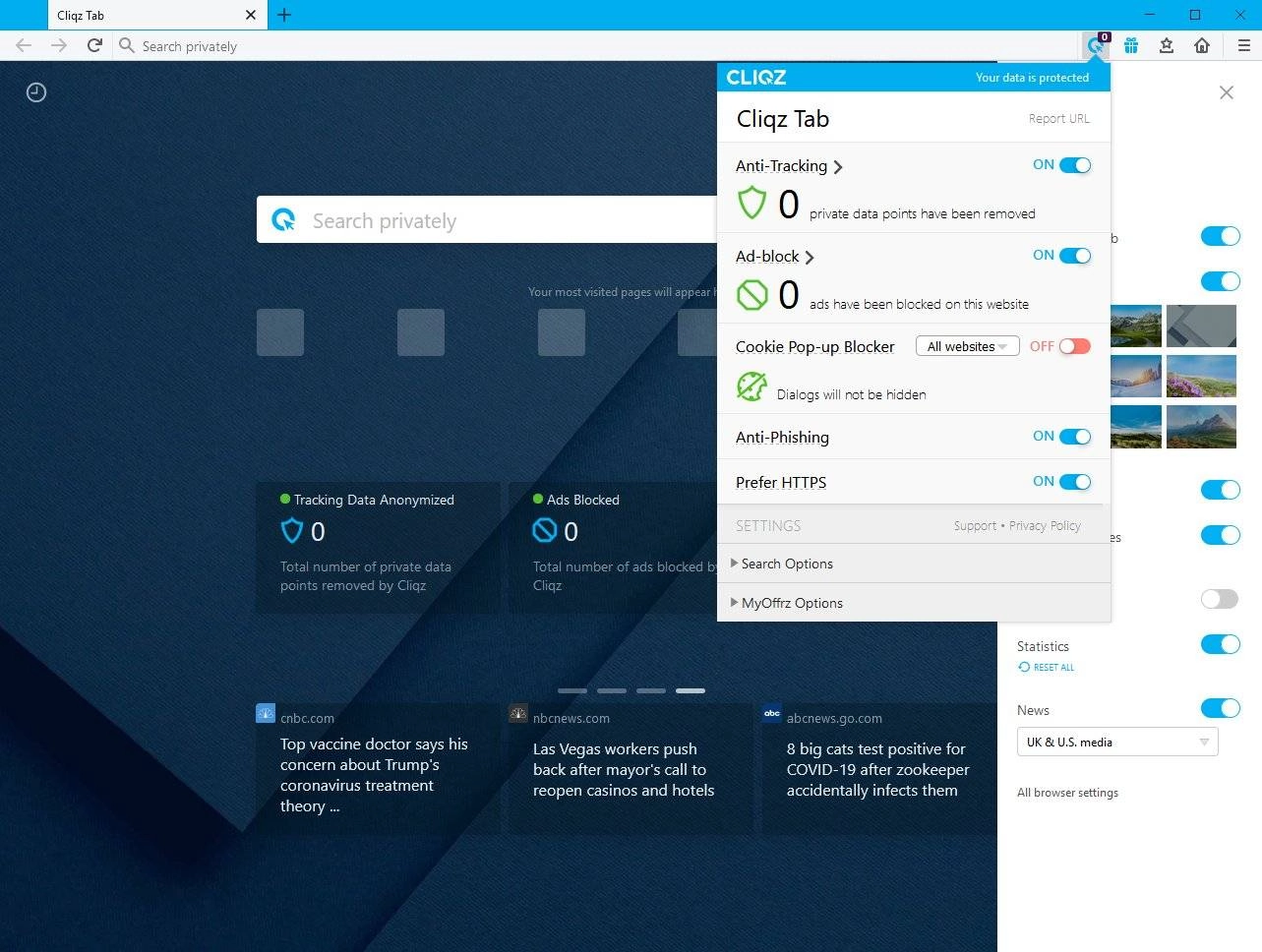Screen dimensions: 1262x952
Task: Go to the home page icon
Action: click(1202, 45)
